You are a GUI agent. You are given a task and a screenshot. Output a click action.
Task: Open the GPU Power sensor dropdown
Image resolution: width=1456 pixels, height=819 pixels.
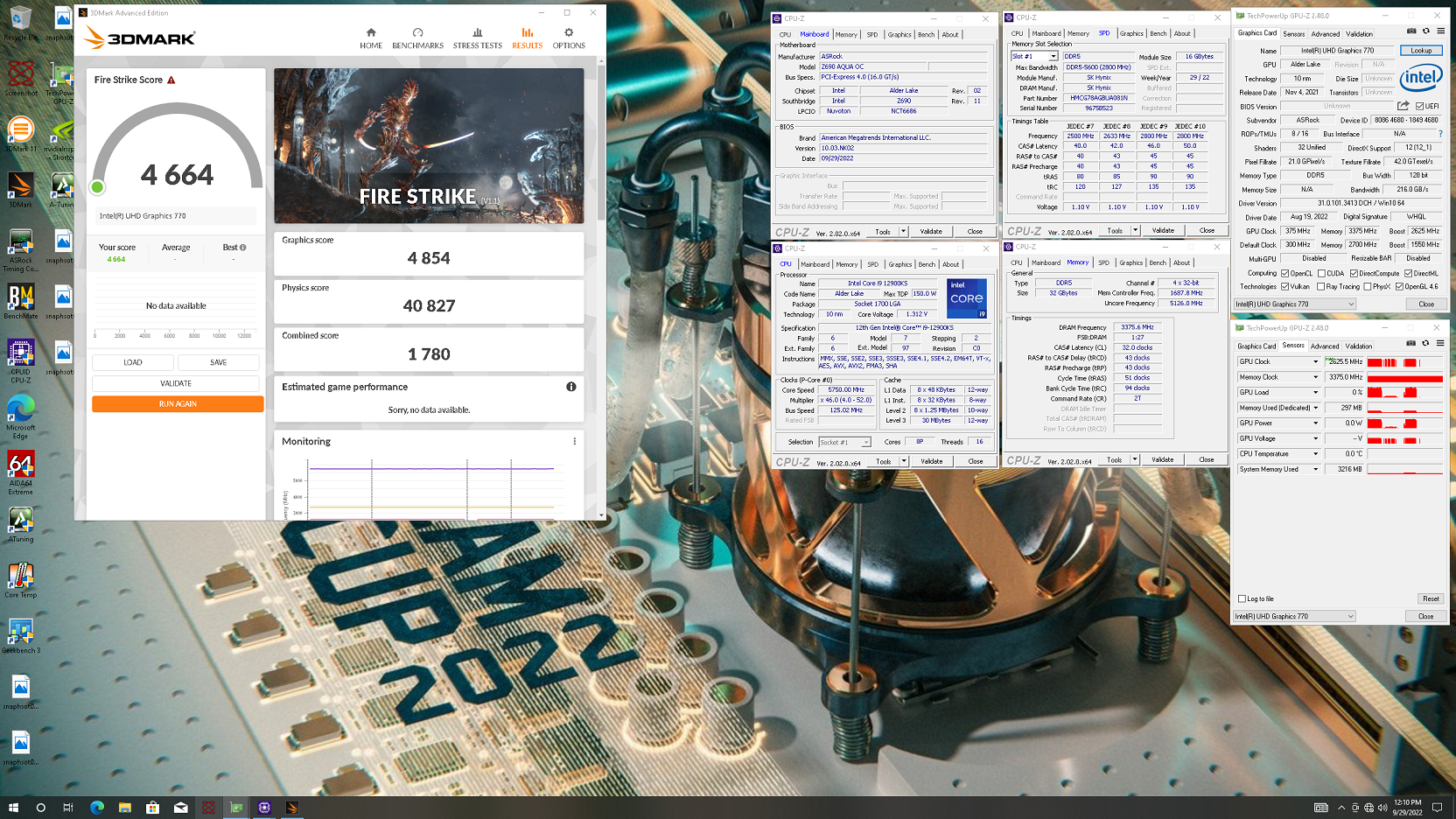pos(1314,423)
